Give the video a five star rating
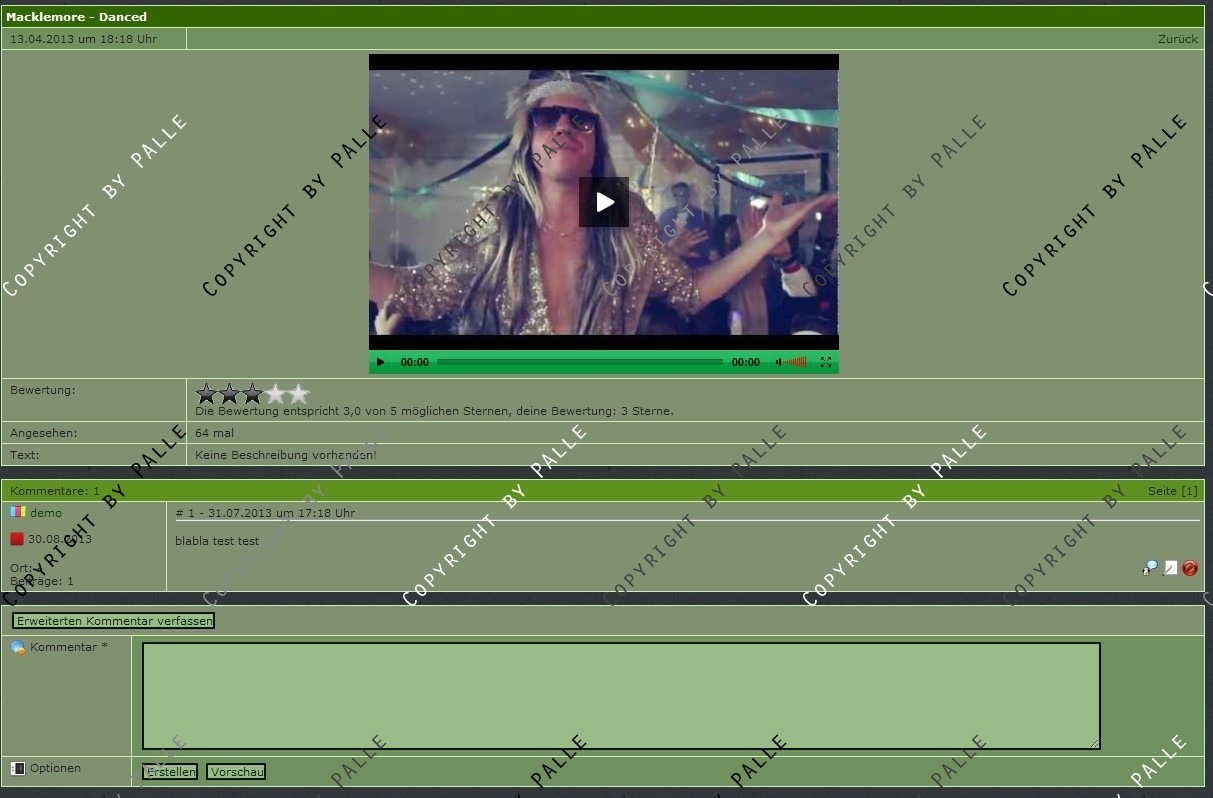This screenshot has width=1213, height=798. 299,394
